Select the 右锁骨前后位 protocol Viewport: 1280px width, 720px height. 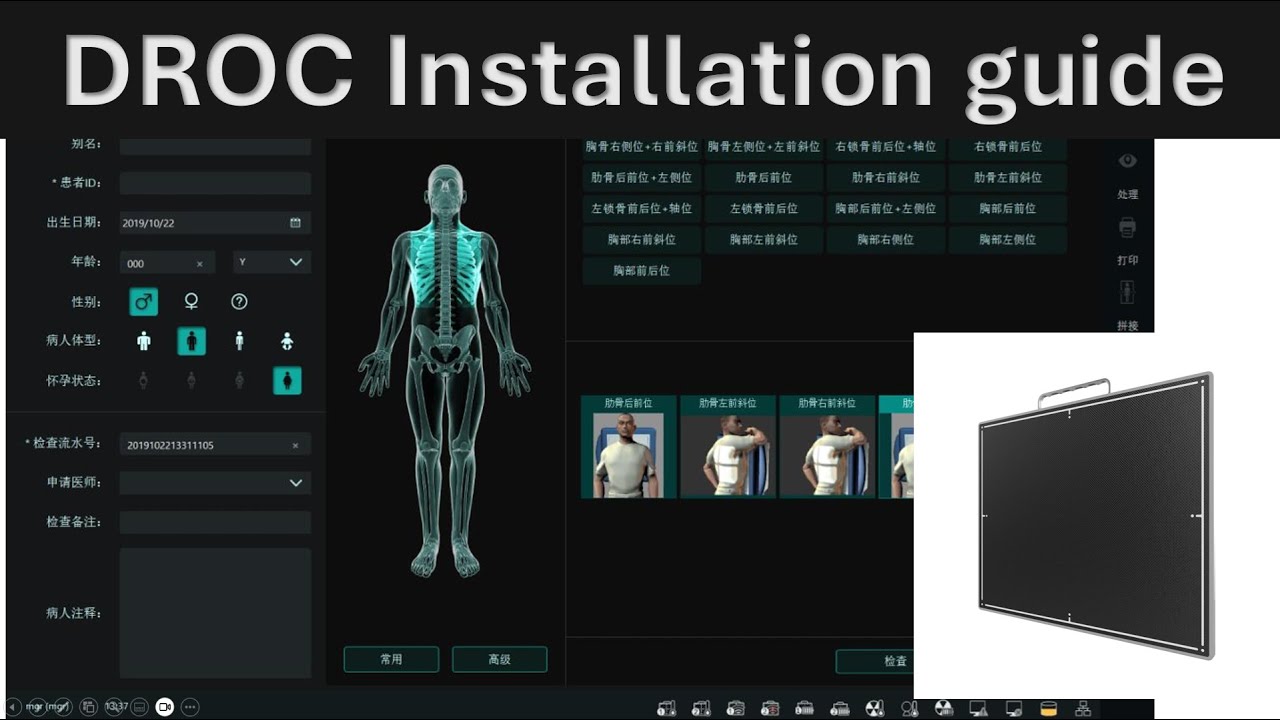point(1008,147)
